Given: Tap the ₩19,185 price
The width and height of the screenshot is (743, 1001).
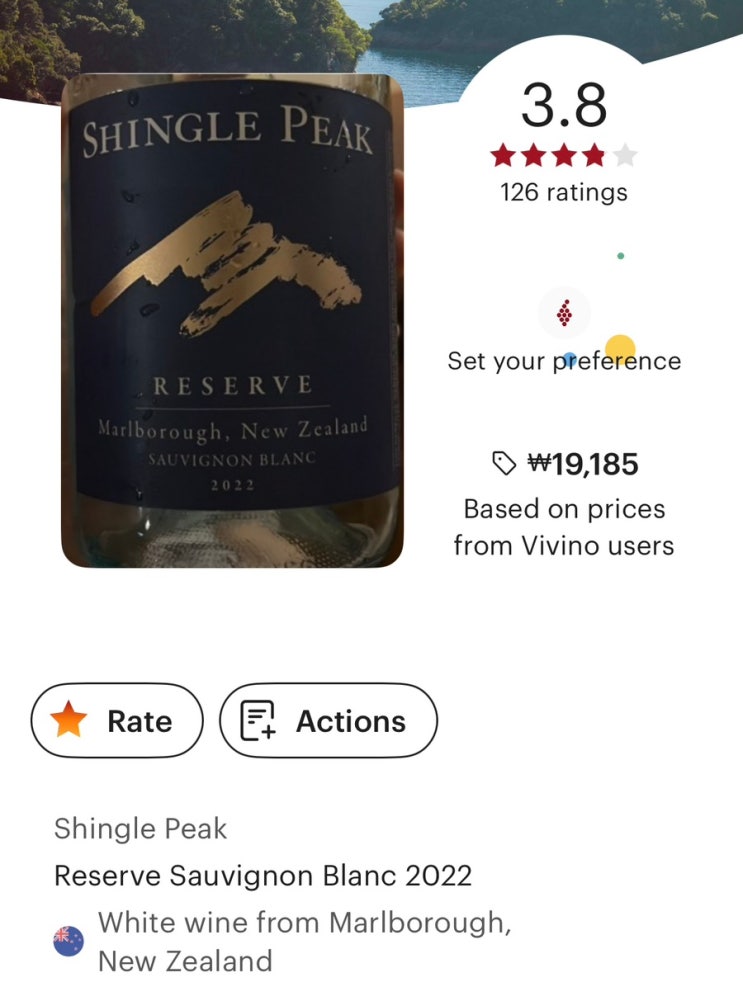Looking at the screenshot, I should 582,464.
